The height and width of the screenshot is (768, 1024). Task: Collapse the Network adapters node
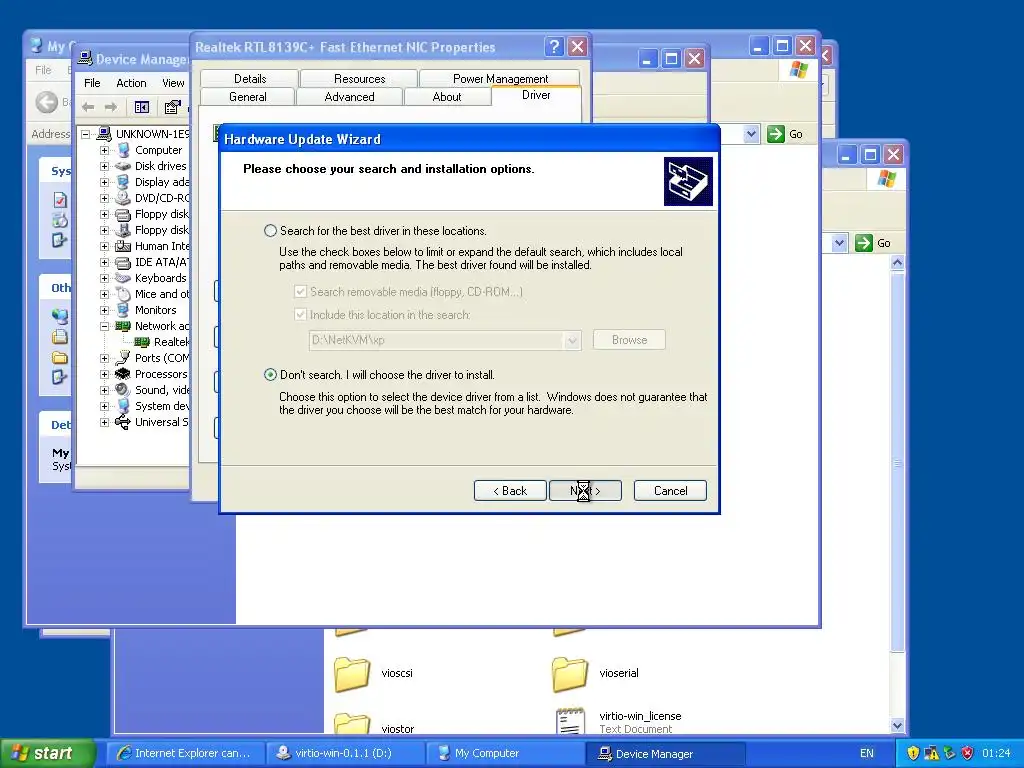[104, 326]
